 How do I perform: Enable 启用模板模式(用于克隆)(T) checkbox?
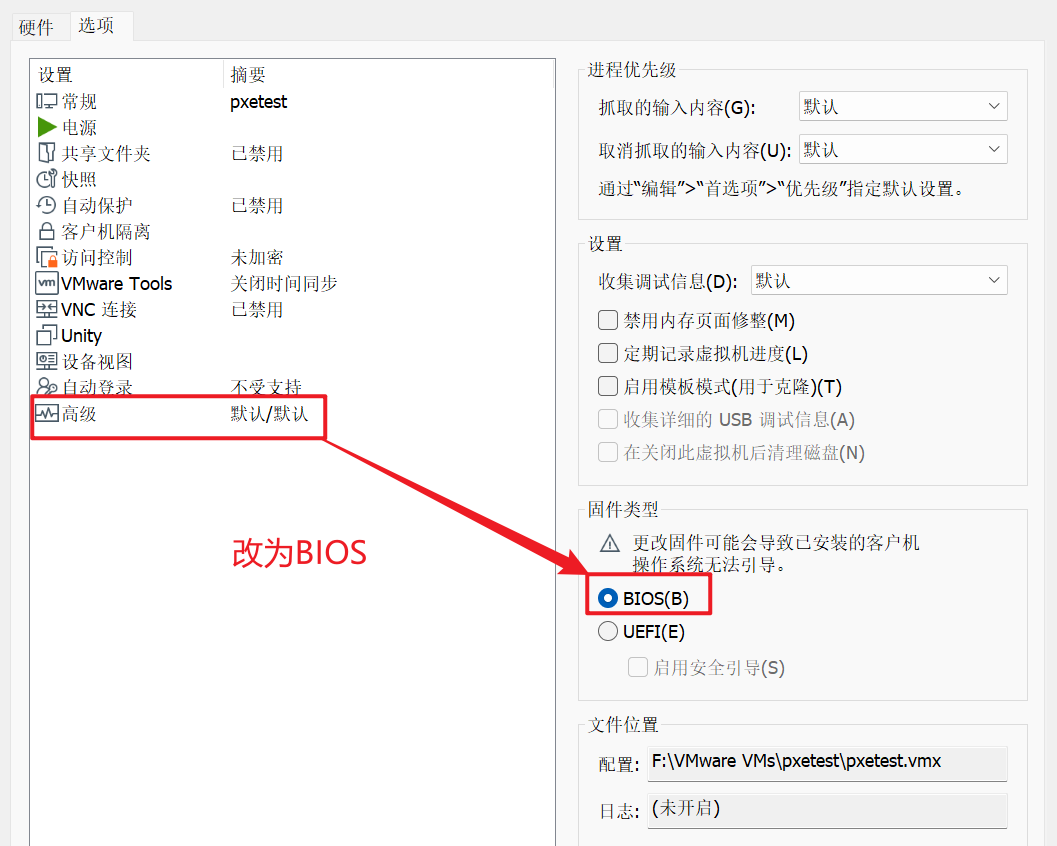[607, 386]
